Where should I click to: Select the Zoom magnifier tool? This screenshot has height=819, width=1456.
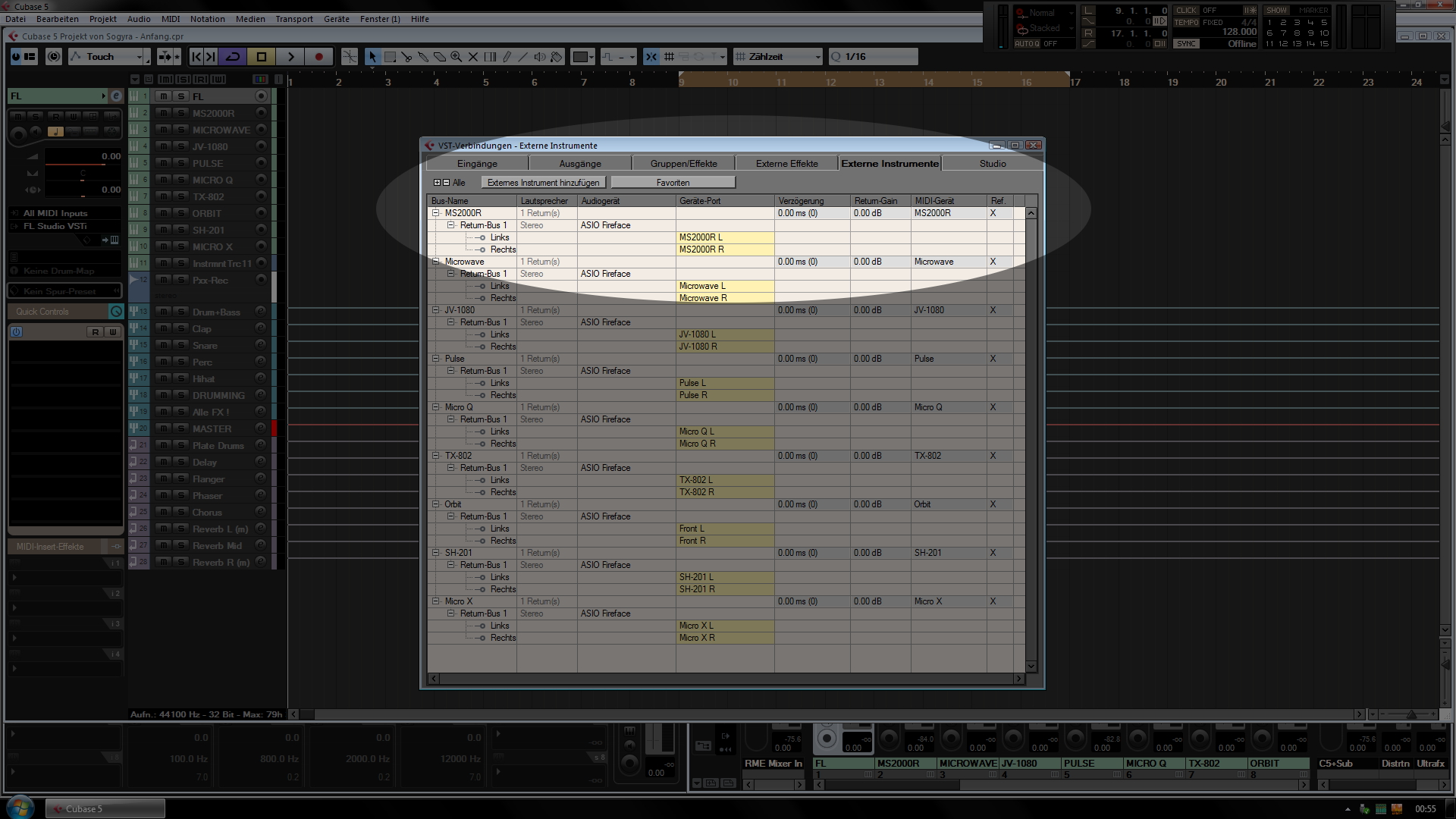coord(457,57)
